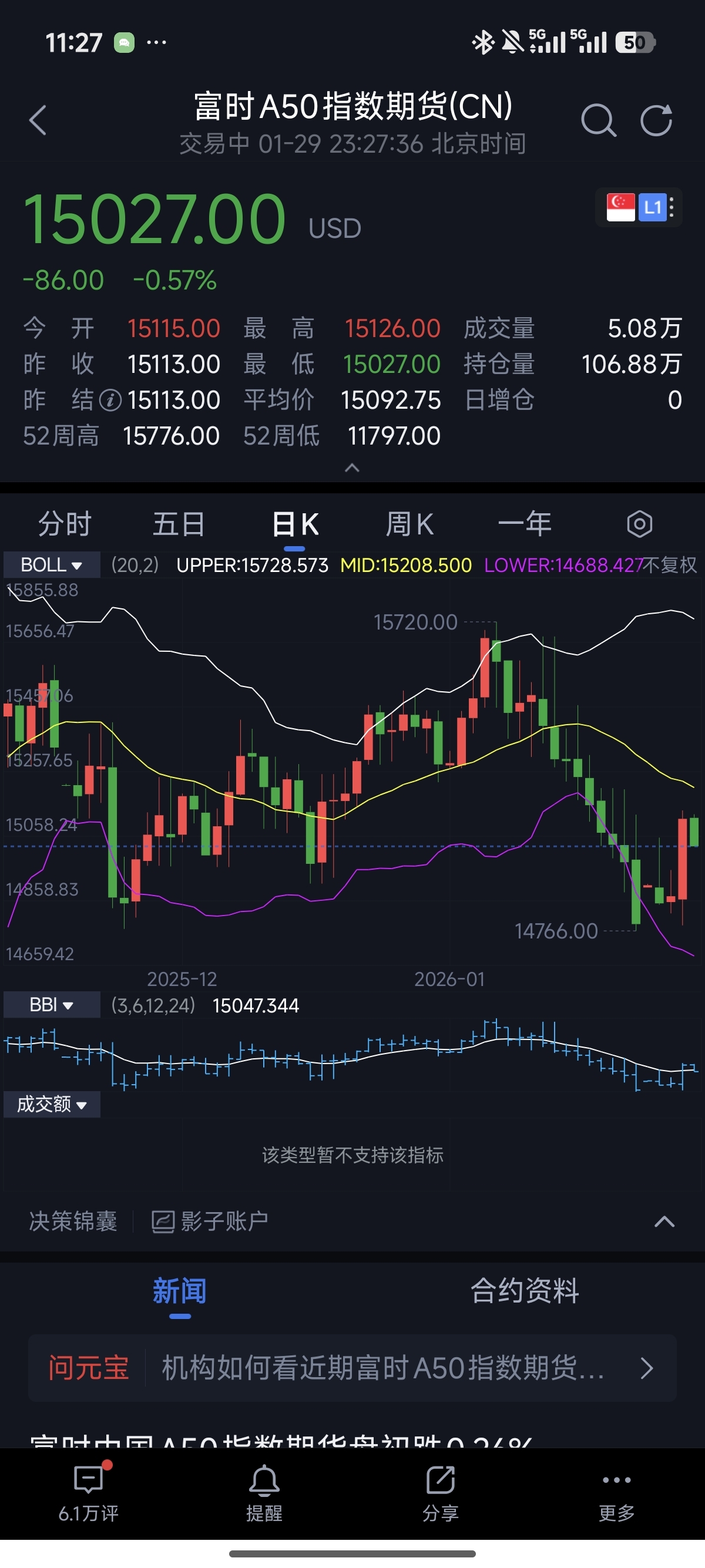The width and height of the screenshot is (705, 1568).
Task: Tap the BBI parameters (3,6,12,24)
Action: coord(153,1005)
